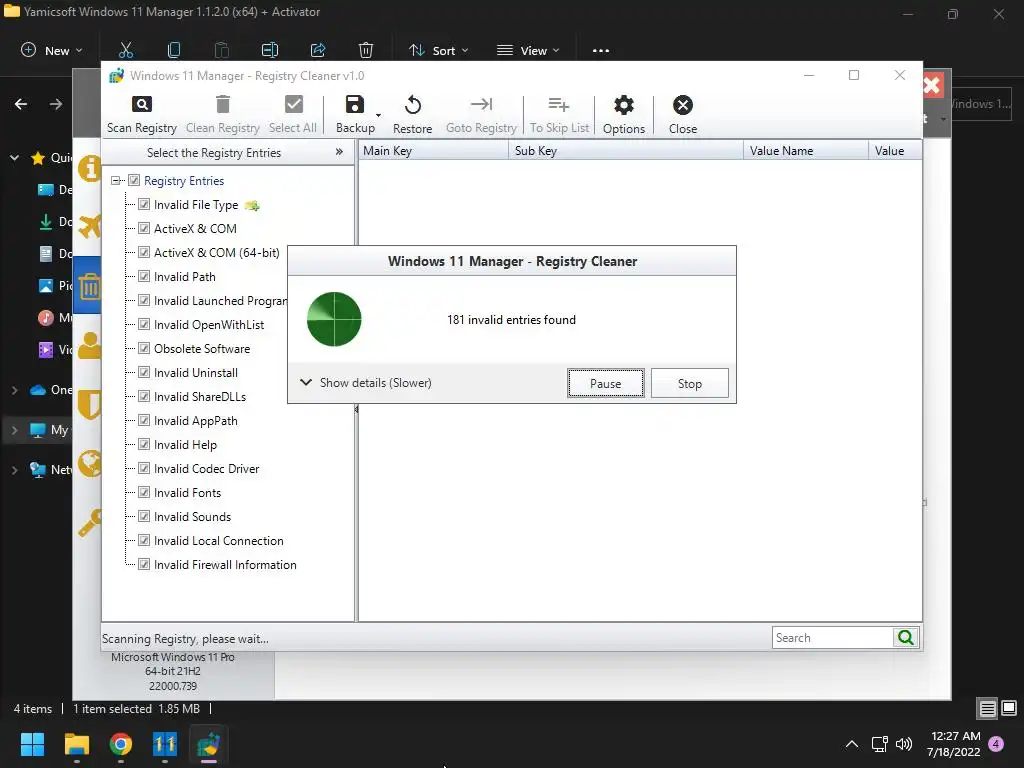Switch to large thumbnails view icon
Screen dimensions: 1024x768
1009,709
